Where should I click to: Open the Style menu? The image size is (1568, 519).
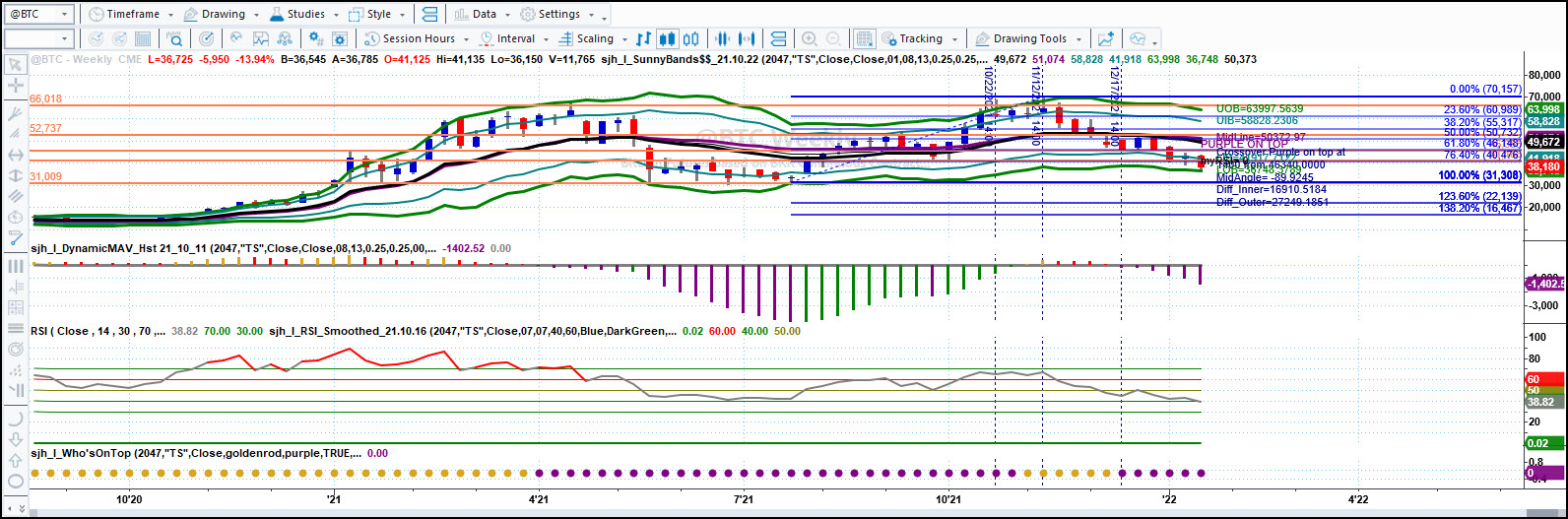tap(377, 15)
